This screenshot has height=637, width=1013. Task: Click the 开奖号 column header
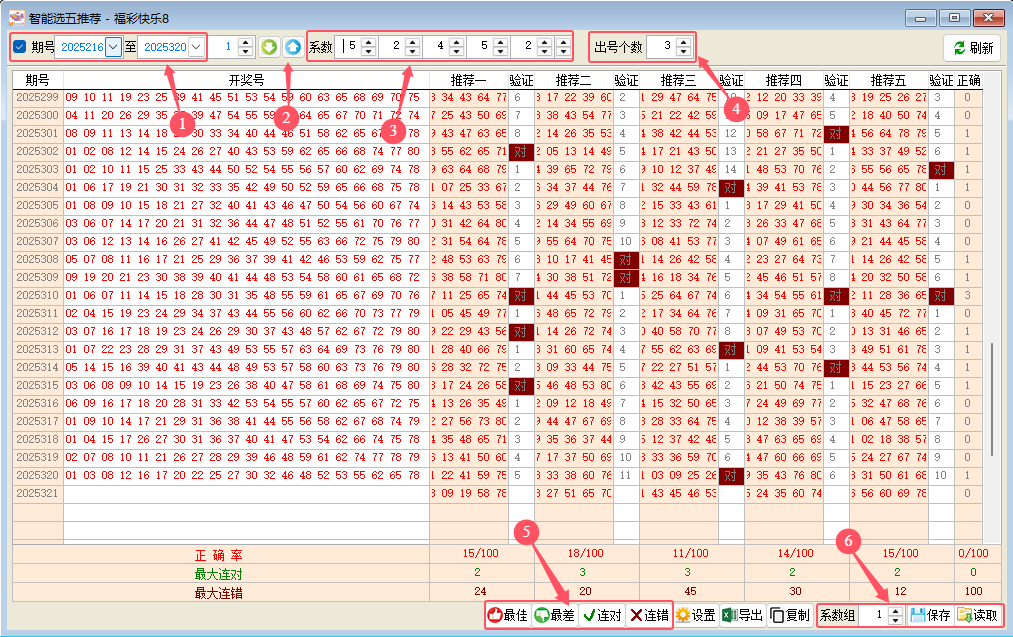tap(246, 79)
